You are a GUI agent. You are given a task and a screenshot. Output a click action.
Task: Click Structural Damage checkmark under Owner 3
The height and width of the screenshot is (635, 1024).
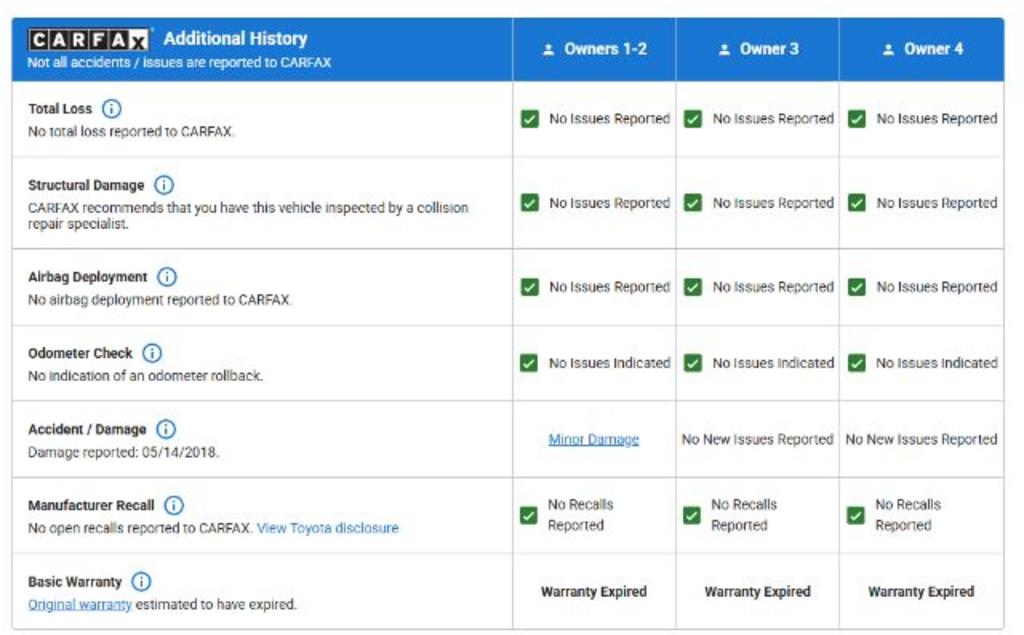692,203
